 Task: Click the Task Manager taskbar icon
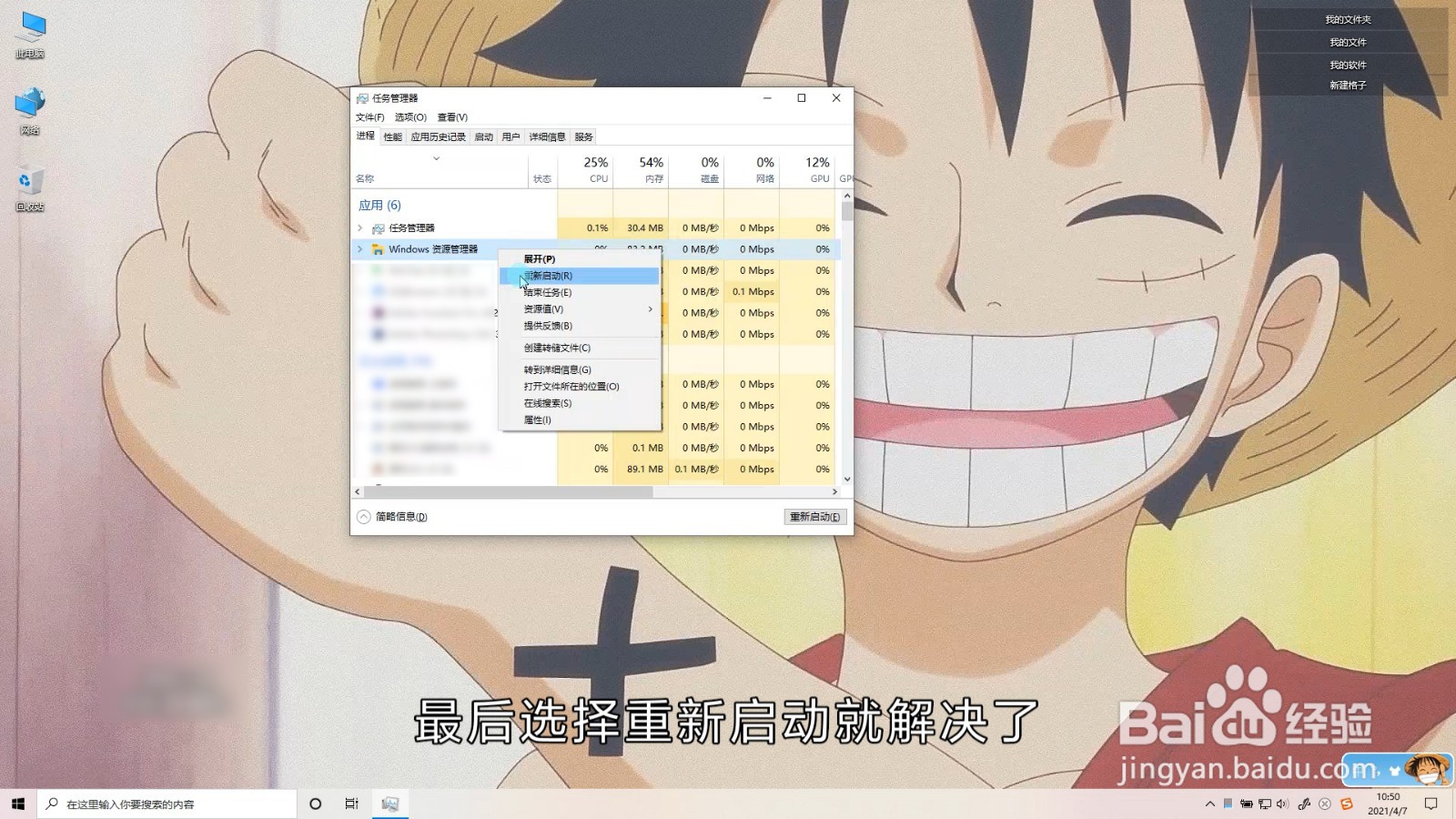389,804
